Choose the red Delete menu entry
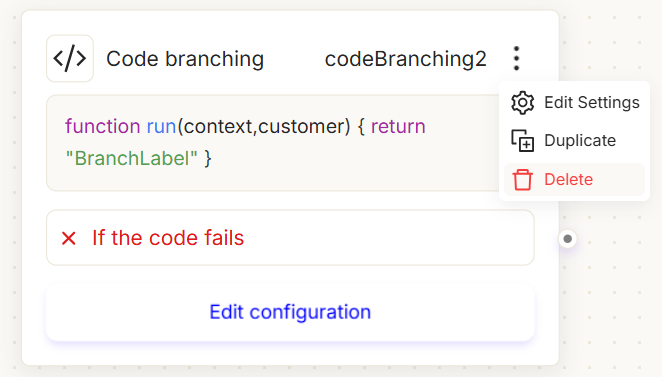The height and width of the screenshot is (377, 662). [575, 179]
